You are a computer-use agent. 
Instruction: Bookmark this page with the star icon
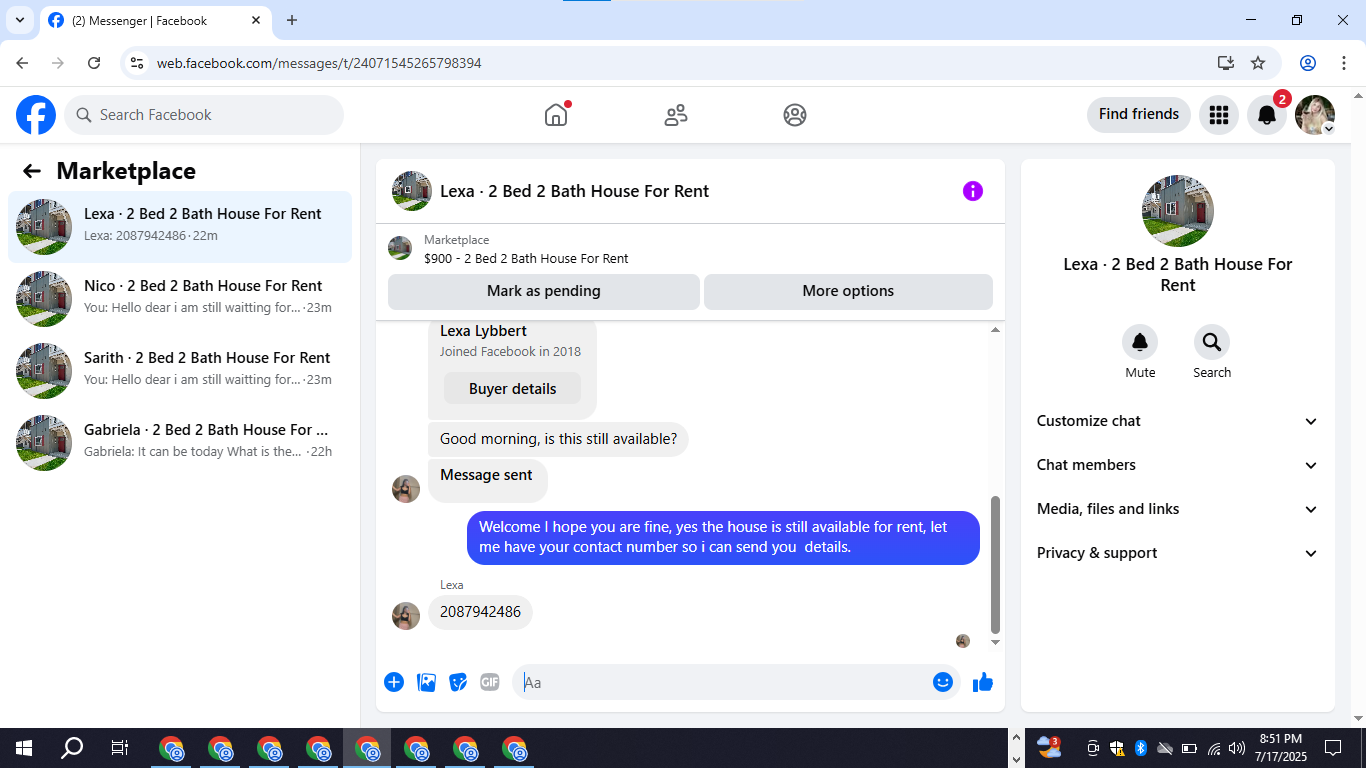(1258, 63)
